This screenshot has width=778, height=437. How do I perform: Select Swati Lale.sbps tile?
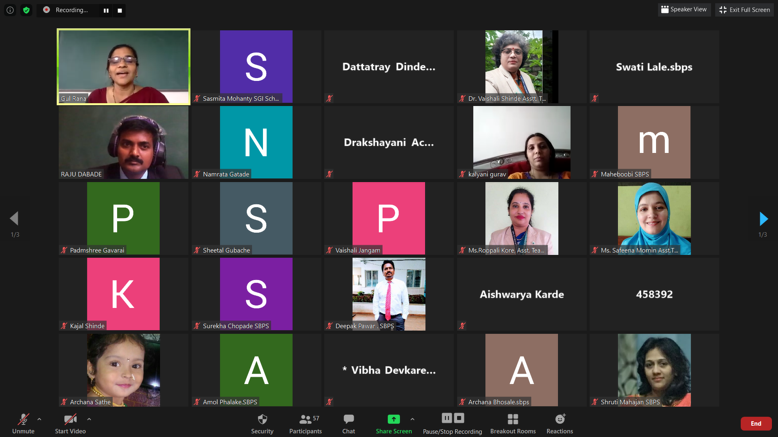pos(654,66)
